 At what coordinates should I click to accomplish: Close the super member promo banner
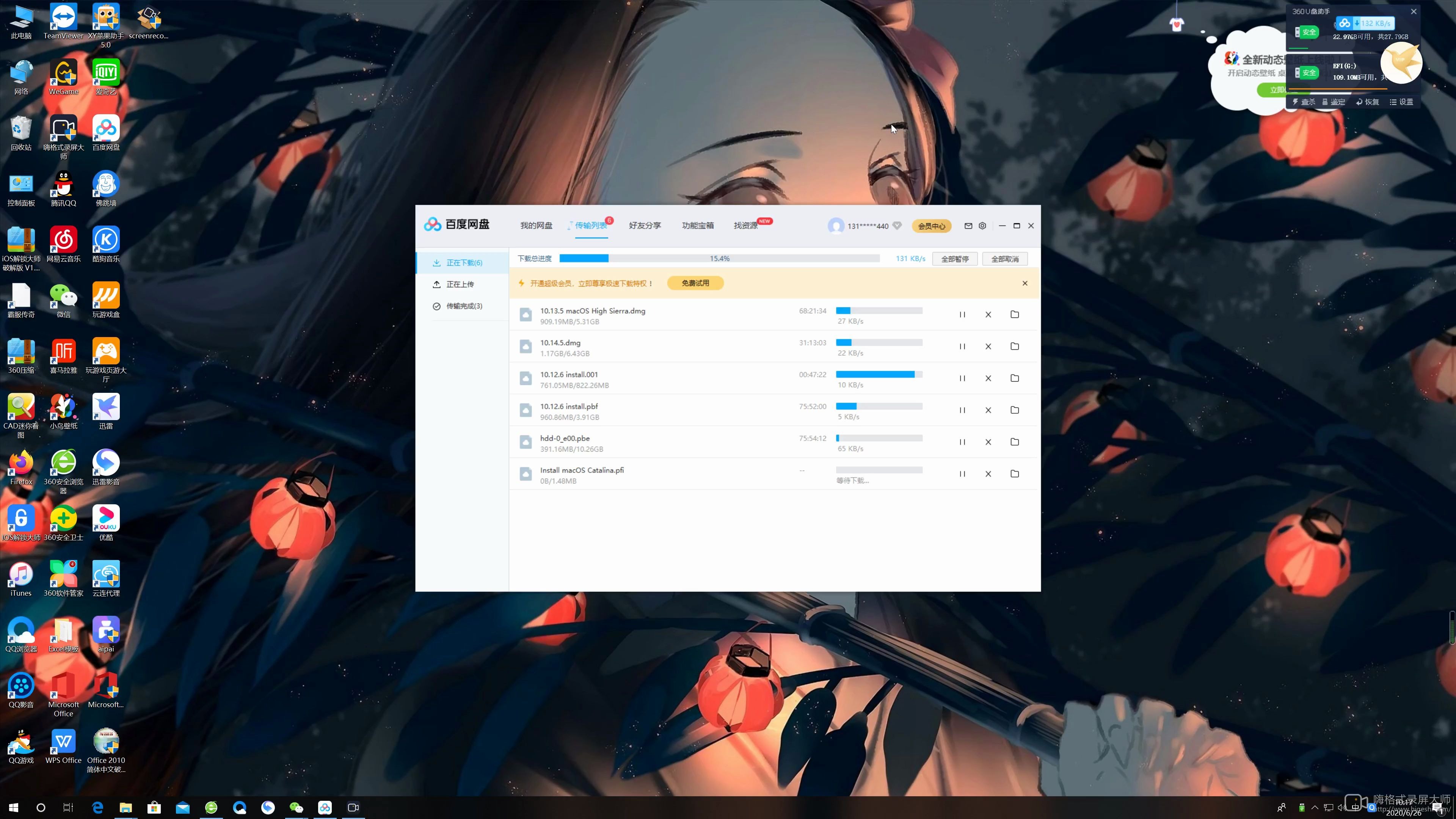pos(1025,283)
